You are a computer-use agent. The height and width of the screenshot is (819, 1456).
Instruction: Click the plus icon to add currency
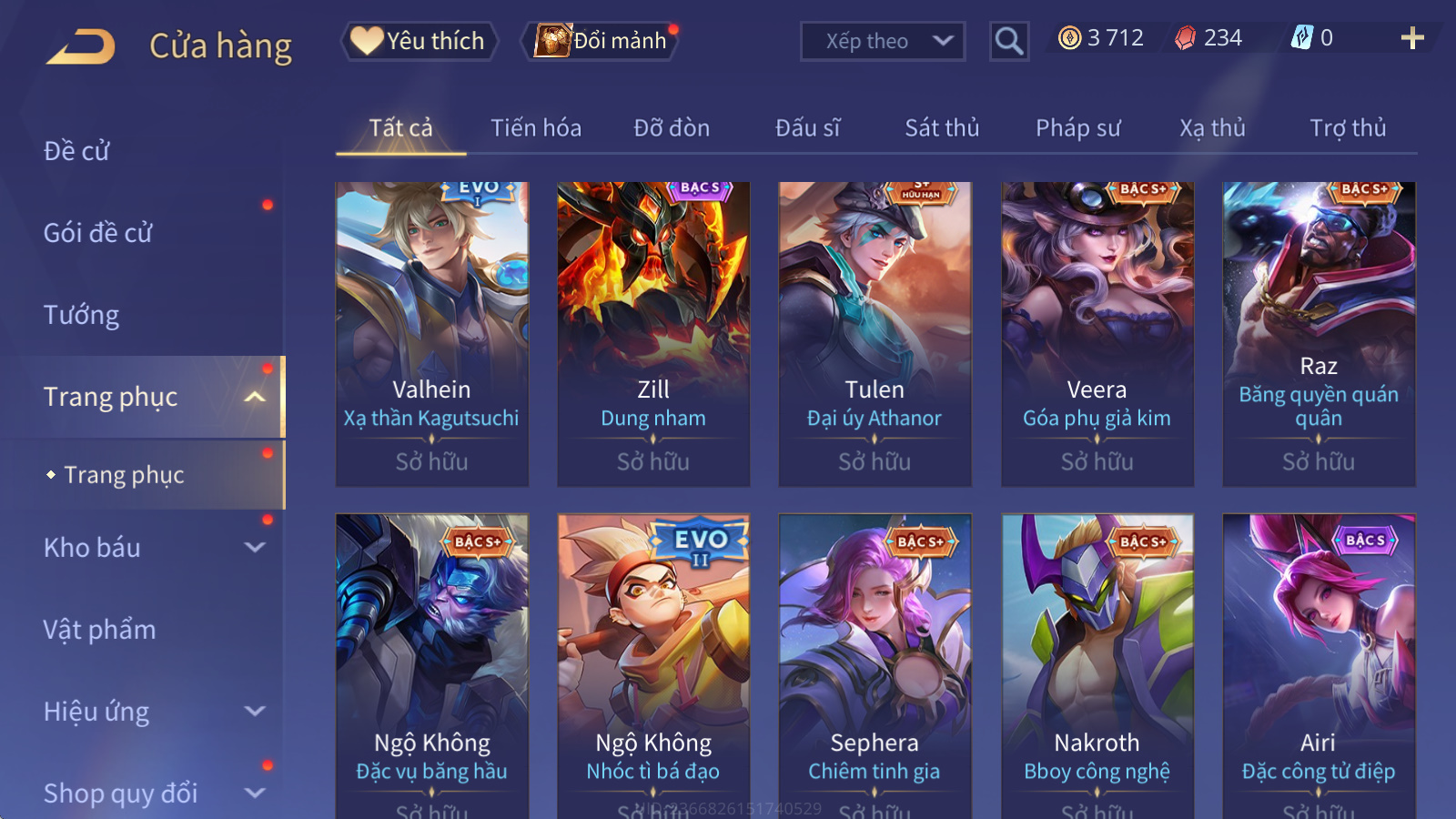point(1411,38)
